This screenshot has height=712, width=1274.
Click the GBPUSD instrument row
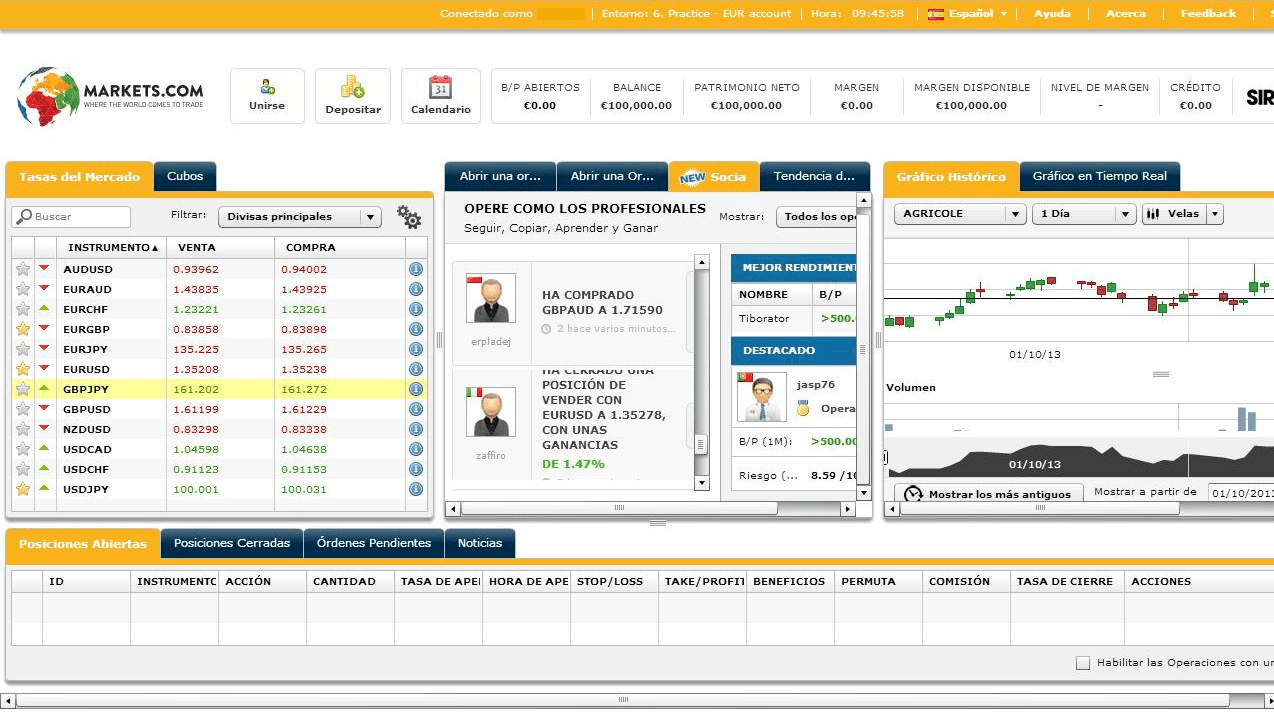point(219,409)
